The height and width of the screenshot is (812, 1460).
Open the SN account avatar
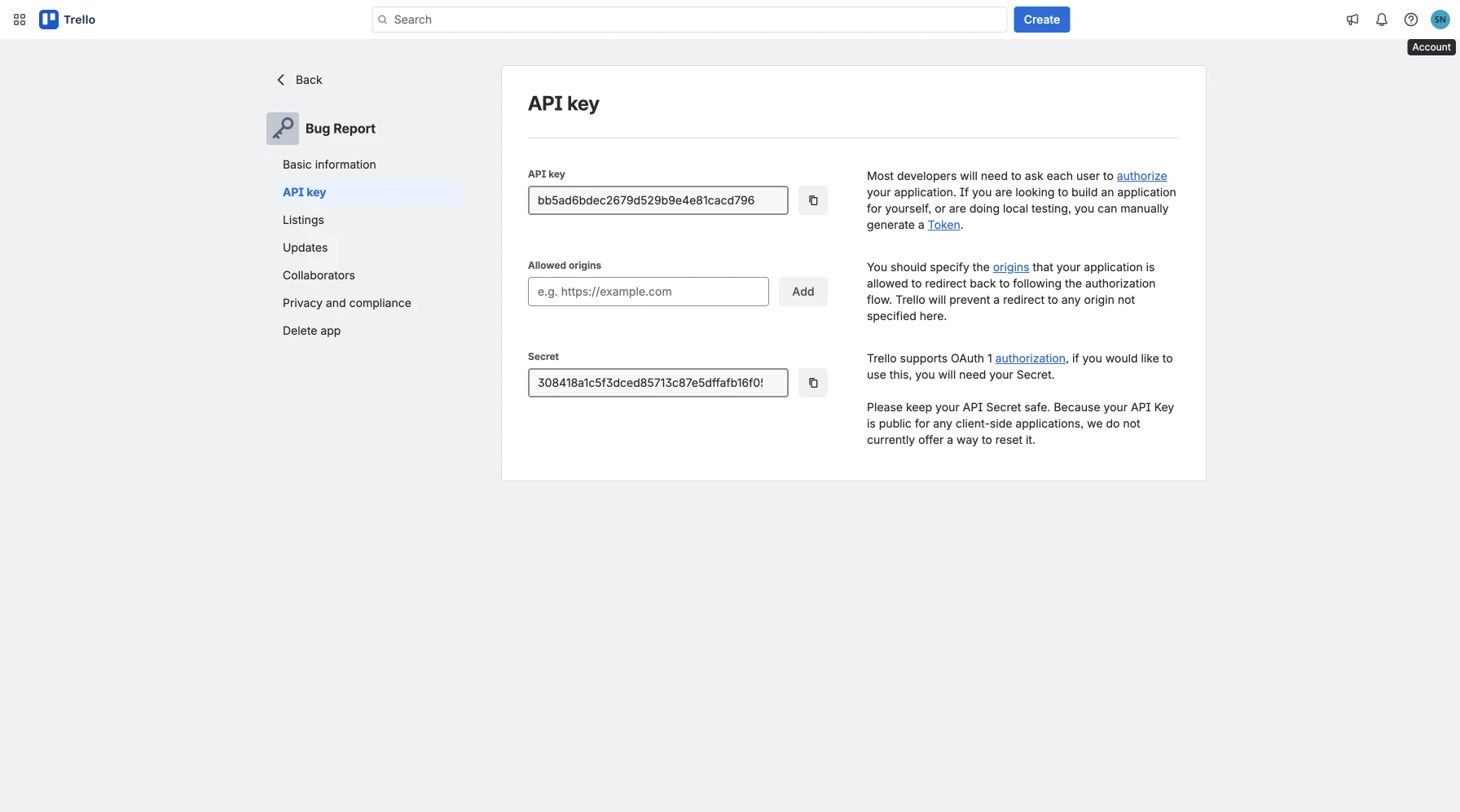1440,20
